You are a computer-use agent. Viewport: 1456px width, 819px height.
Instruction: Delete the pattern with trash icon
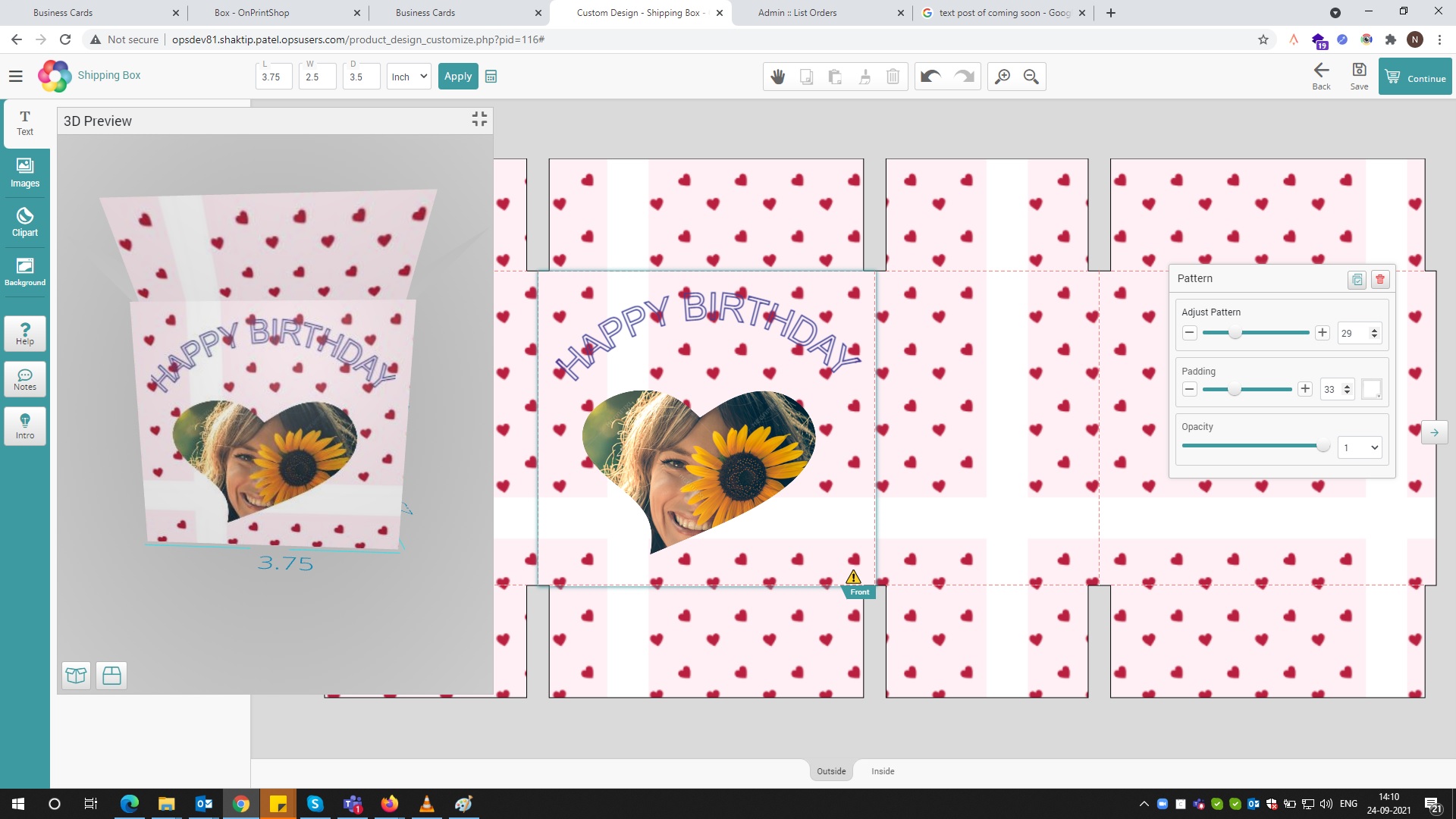click(1380, 279)
